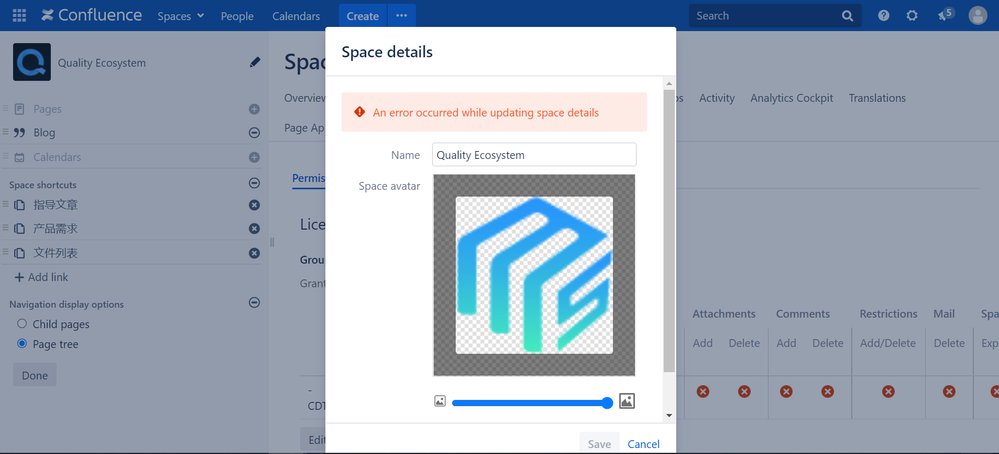Click the Create button

point(363,16)
